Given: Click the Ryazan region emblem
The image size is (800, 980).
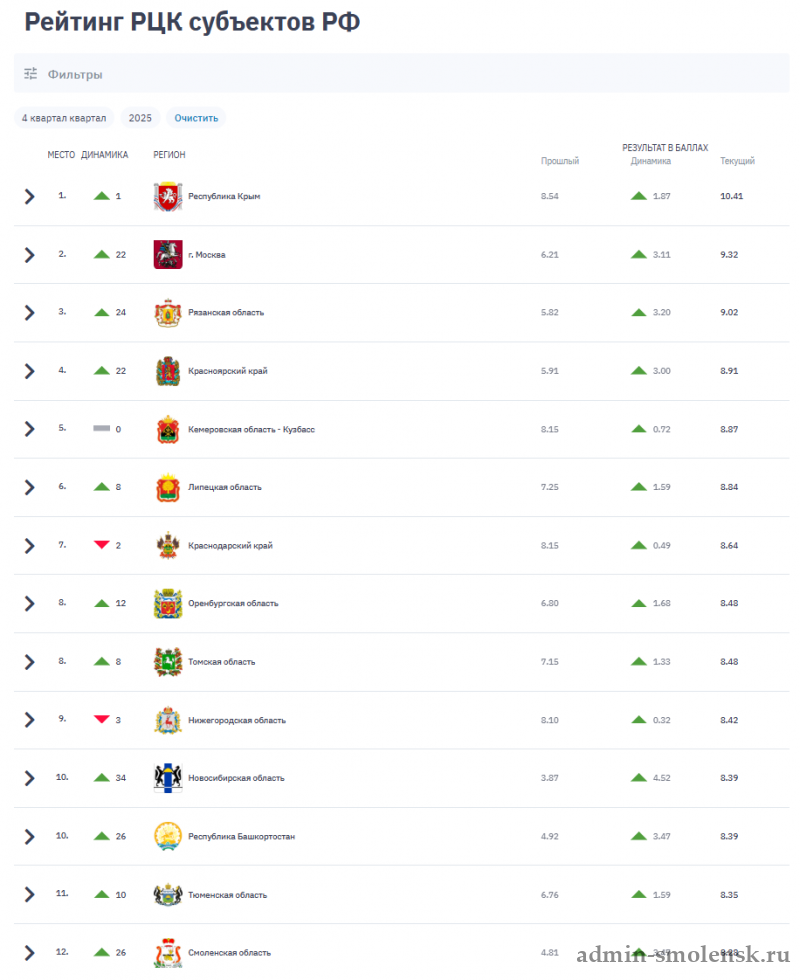Looking at the screenshot, I should pyautogui.click(x=168, y=312).
